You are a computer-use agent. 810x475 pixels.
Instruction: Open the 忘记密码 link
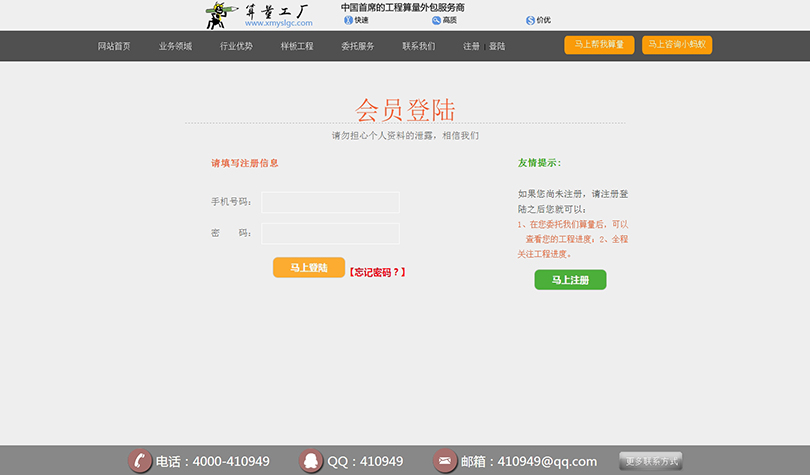point(377,272)
